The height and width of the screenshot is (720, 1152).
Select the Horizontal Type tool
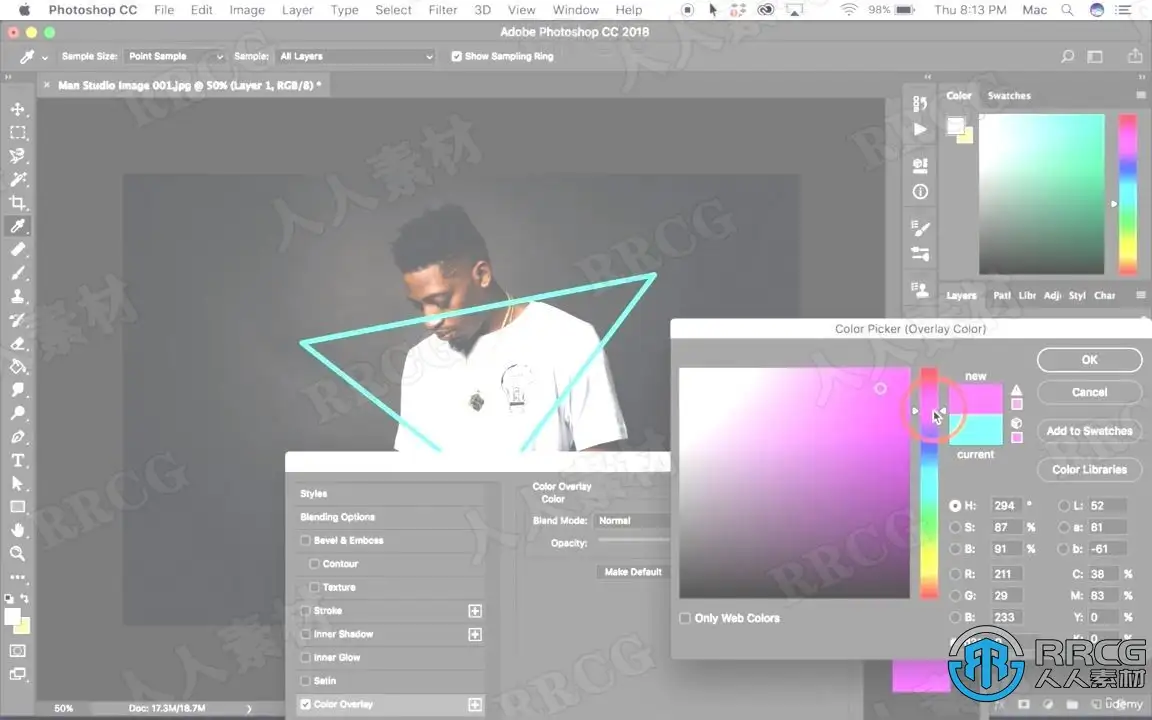point(18,460)
